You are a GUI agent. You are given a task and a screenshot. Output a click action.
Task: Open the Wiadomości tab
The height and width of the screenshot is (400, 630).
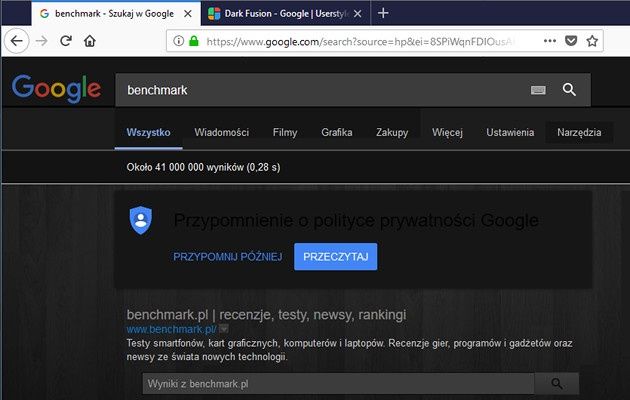click(x=222, y=132)
